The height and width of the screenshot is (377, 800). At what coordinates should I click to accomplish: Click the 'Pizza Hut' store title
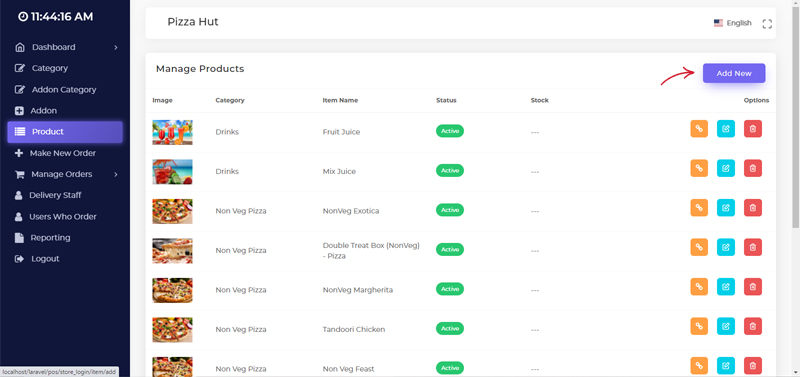pyautogui.click(x=193, y=22)
